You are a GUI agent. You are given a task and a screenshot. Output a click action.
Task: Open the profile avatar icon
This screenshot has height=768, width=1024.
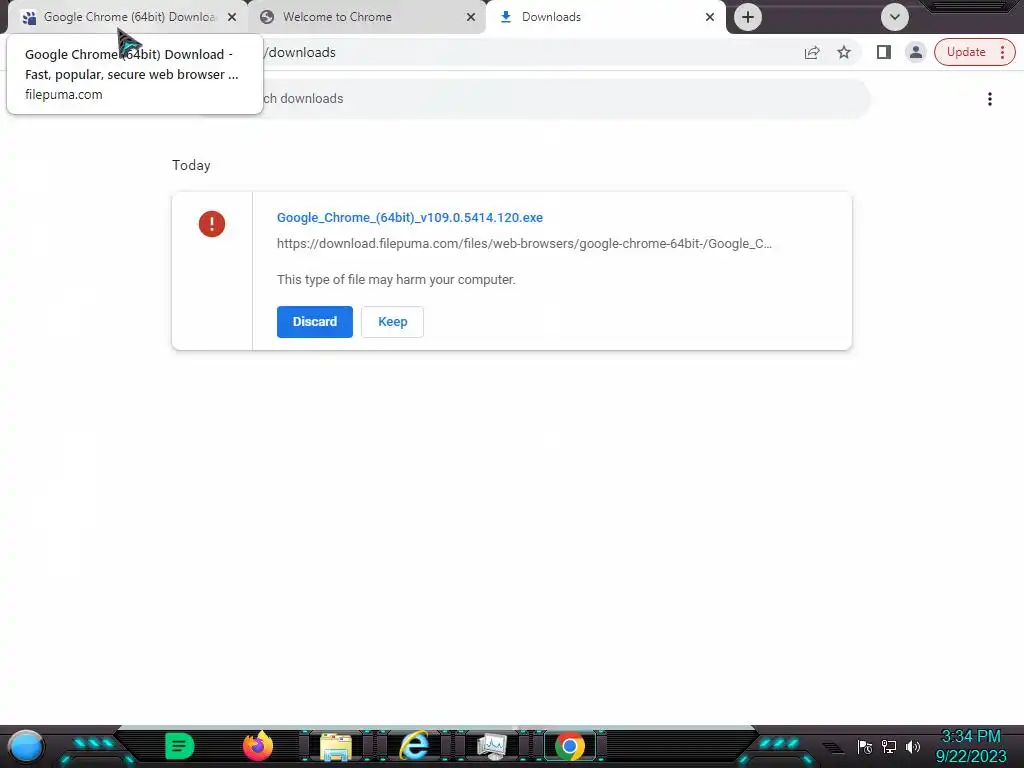916,52
